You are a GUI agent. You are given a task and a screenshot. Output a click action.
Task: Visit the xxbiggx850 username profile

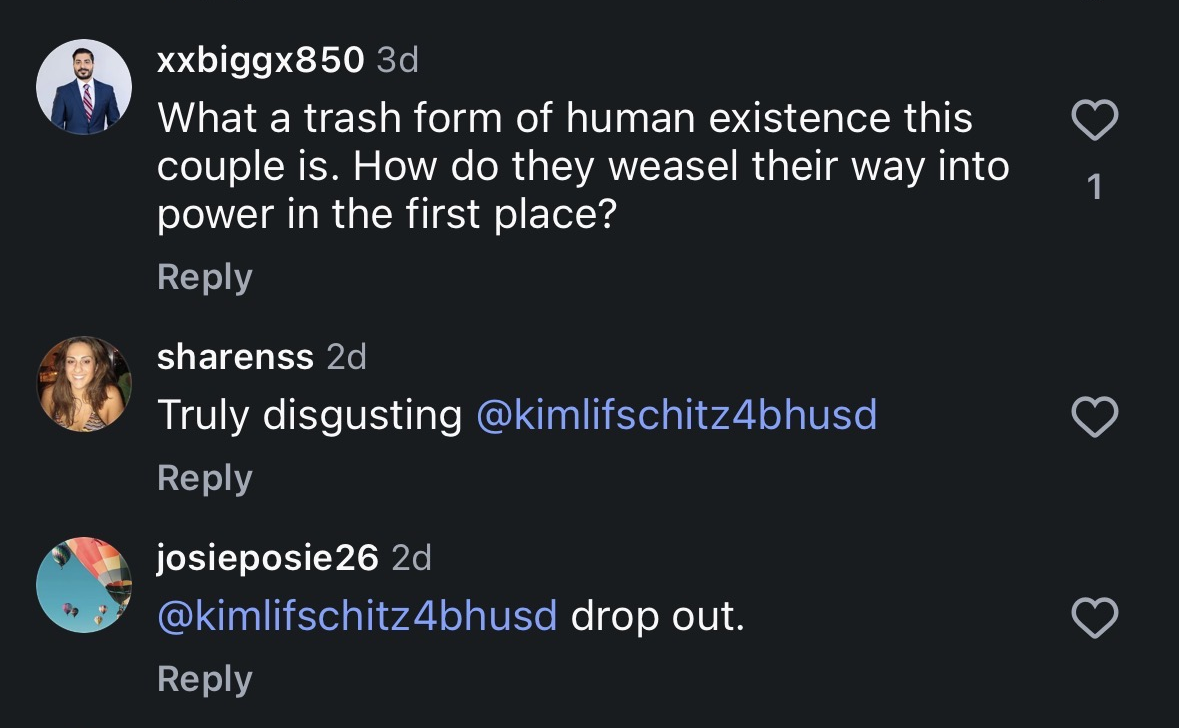[x=260, y=60]
